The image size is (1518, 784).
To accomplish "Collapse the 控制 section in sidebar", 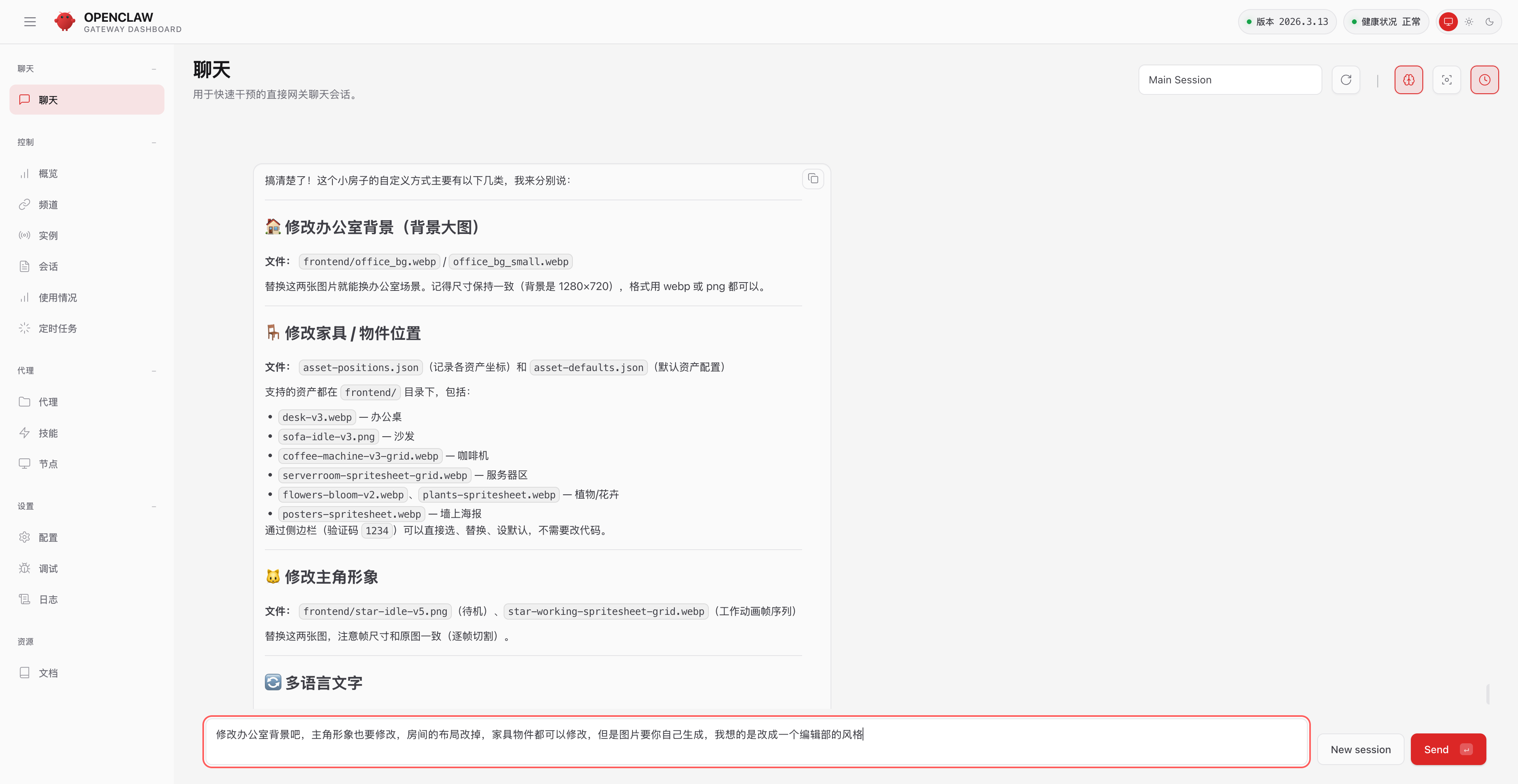I will point(154,143).
